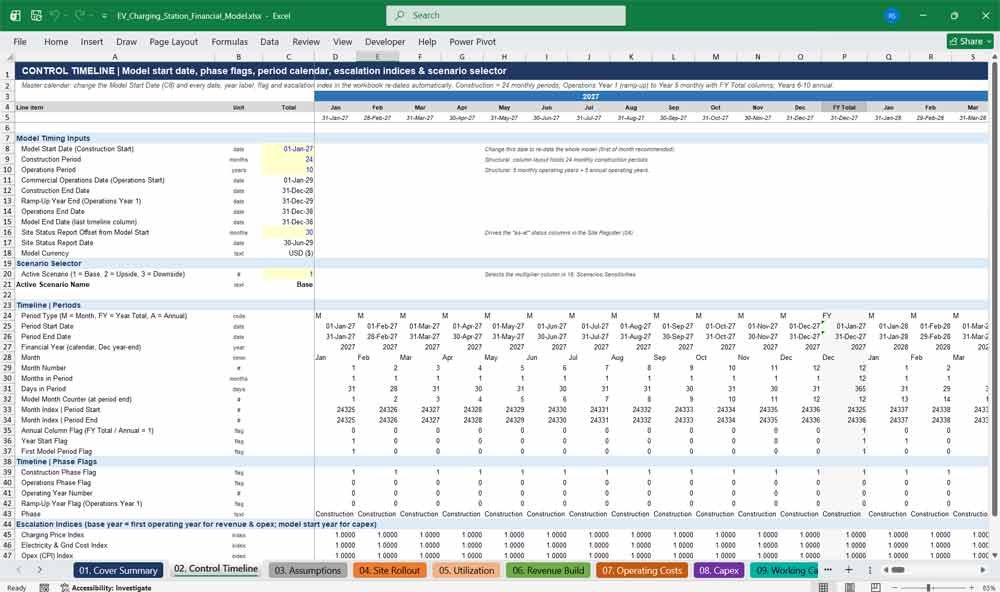Open the Undo history dropdown arrow
1000x592 pixels.
(x=66, y=15)
